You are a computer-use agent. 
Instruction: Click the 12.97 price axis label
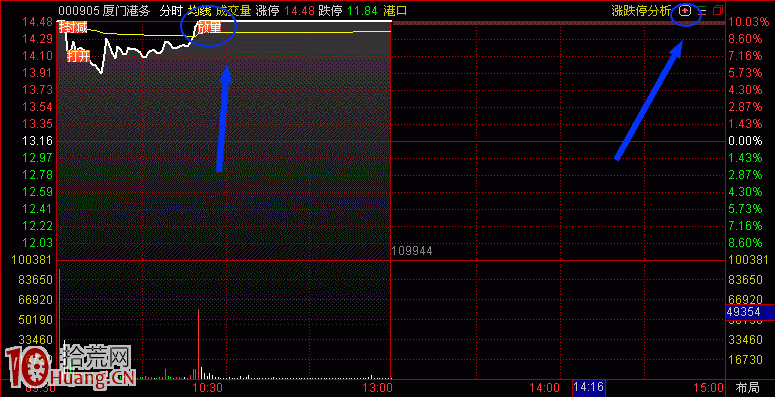(39, 158)
